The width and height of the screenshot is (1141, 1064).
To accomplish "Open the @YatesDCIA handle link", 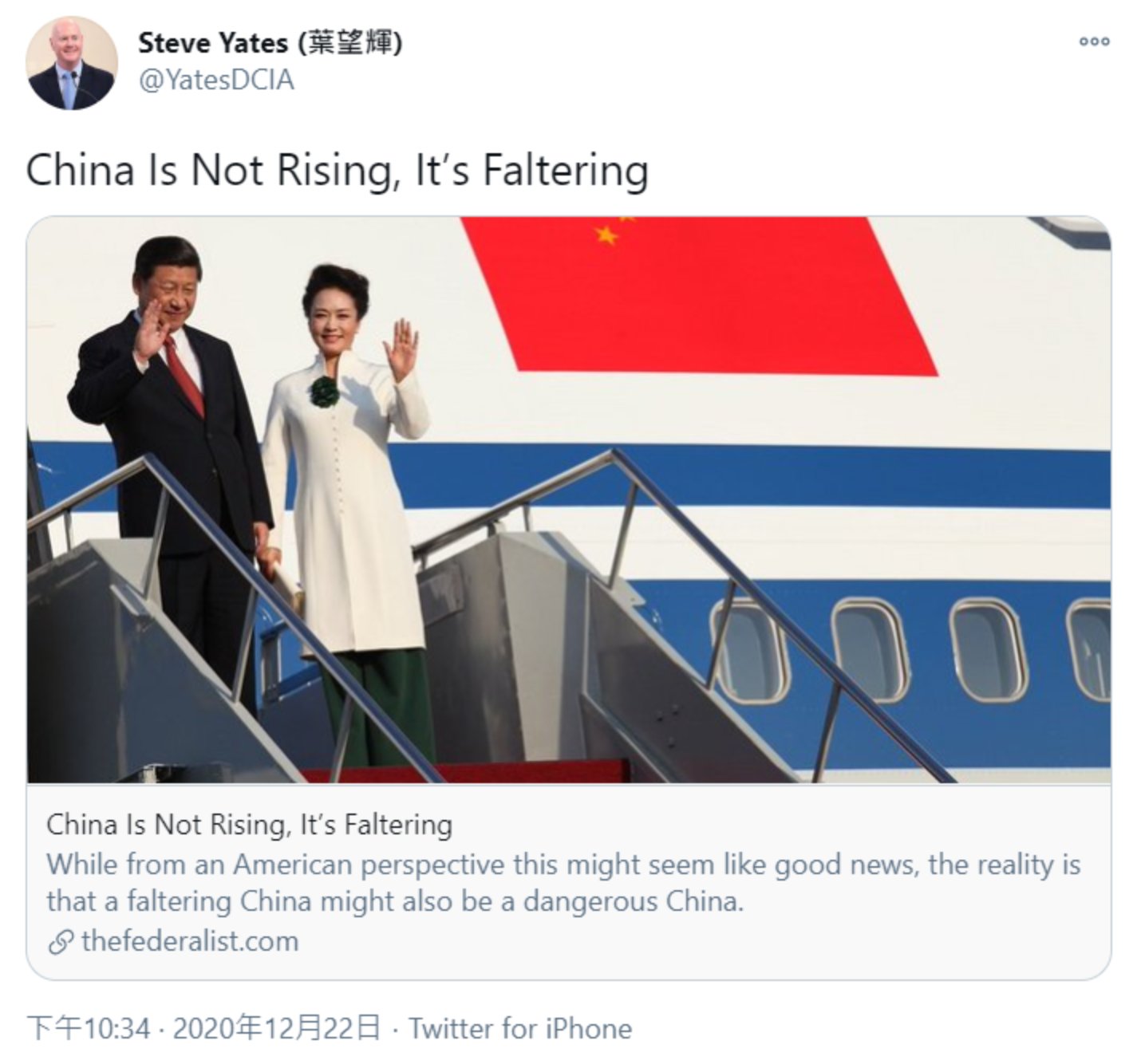I will pos(216,81).
